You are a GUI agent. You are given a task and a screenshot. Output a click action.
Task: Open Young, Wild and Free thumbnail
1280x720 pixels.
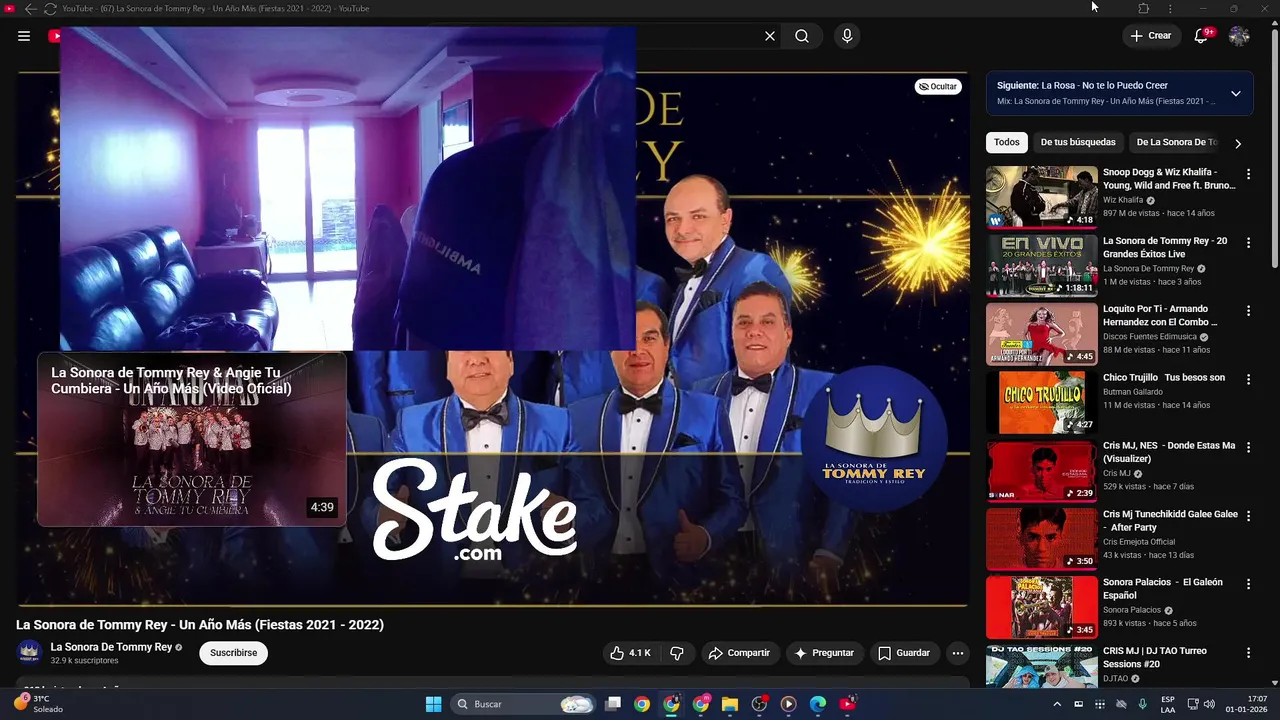point(1042,197)
